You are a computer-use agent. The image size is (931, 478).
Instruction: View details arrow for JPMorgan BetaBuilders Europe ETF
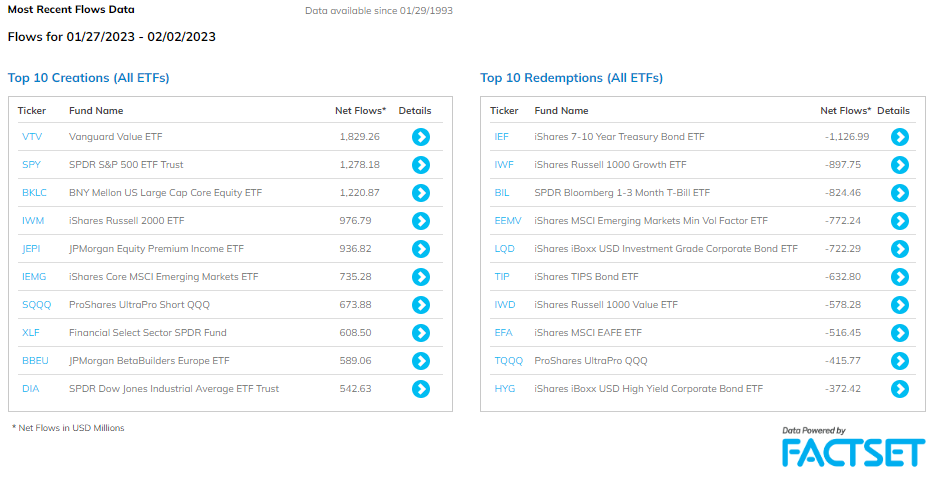(x=421, y=361)
